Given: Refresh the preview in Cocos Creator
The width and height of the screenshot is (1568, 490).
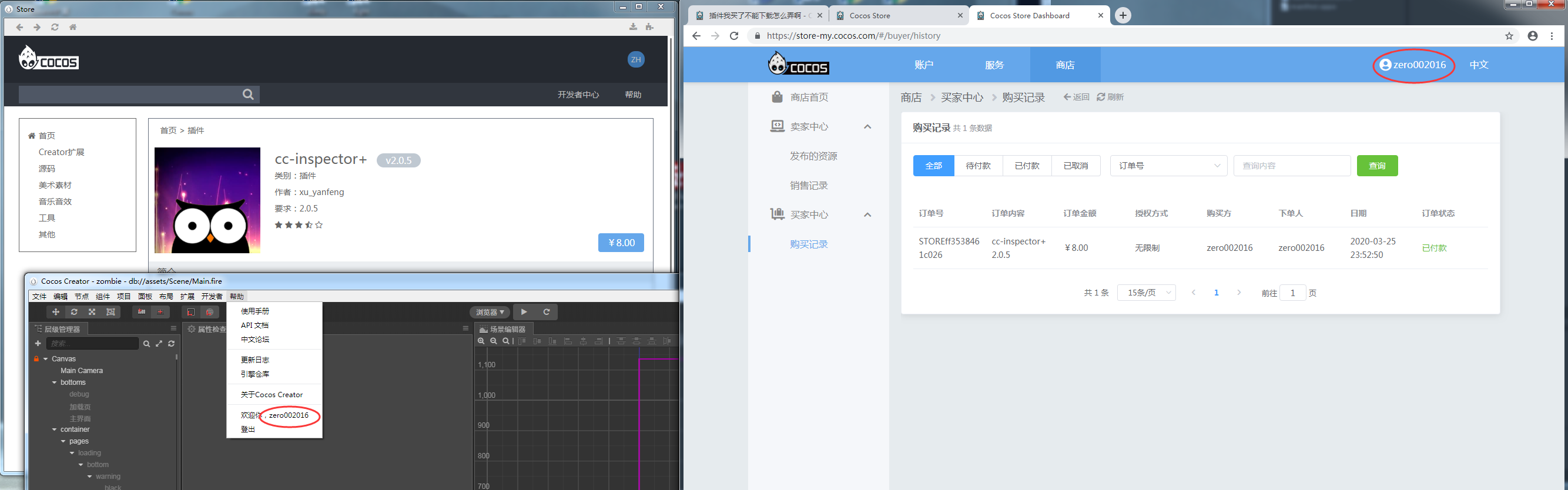Looking at the screenshot, I should pyautogui.click(x=547, y=311).
